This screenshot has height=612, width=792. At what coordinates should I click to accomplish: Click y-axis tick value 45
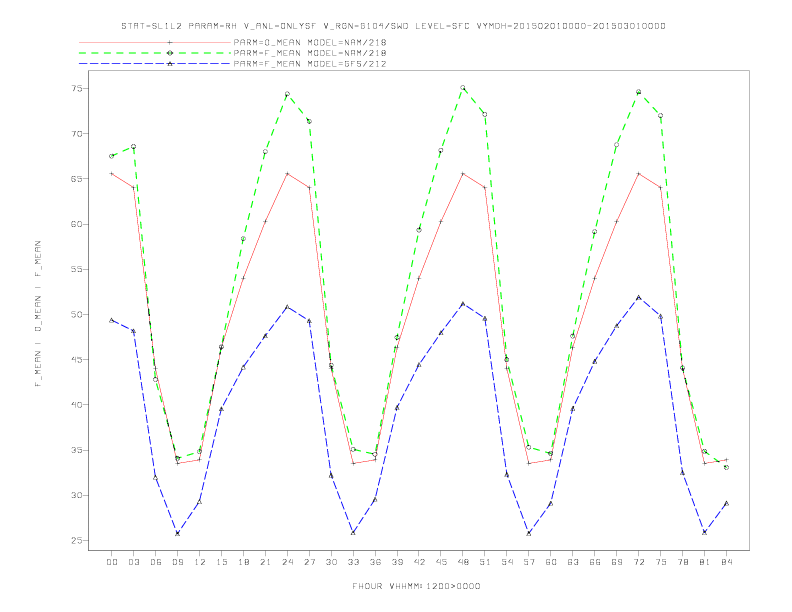tap(77, 360)
